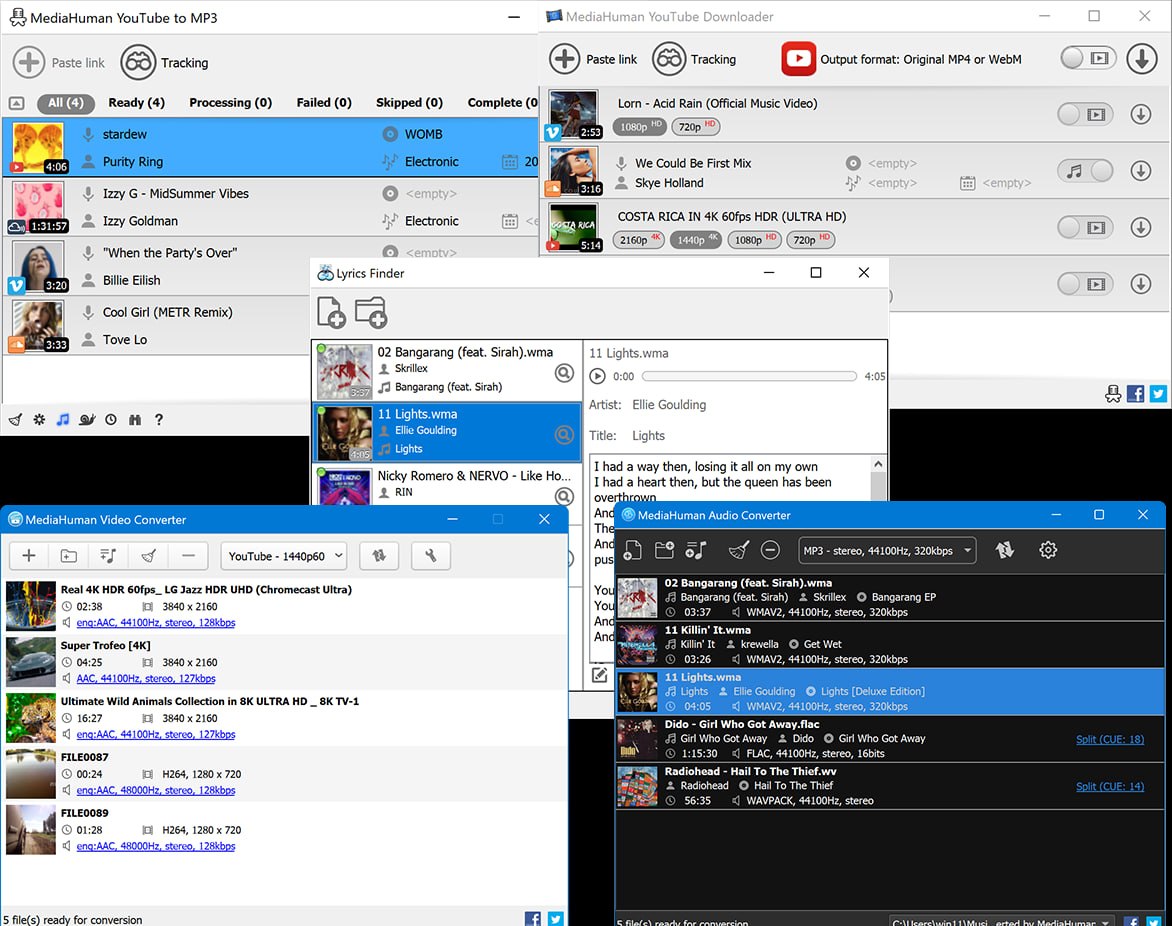This screenshot has width=1172, height=926.
Task: Download We Could Be First Mix track
Action: pyautogui.click(x=1141, y=171)
